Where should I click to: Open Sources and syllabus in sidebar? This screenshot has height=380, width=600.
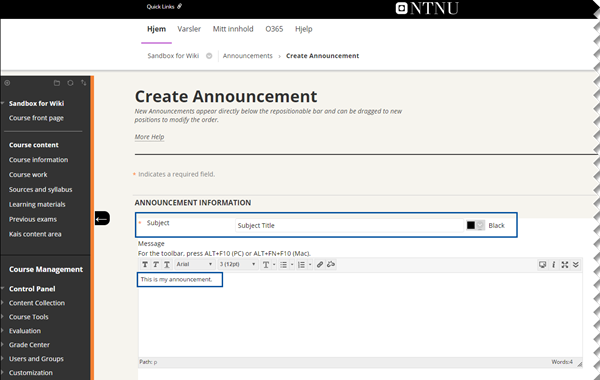coord(41,189)
